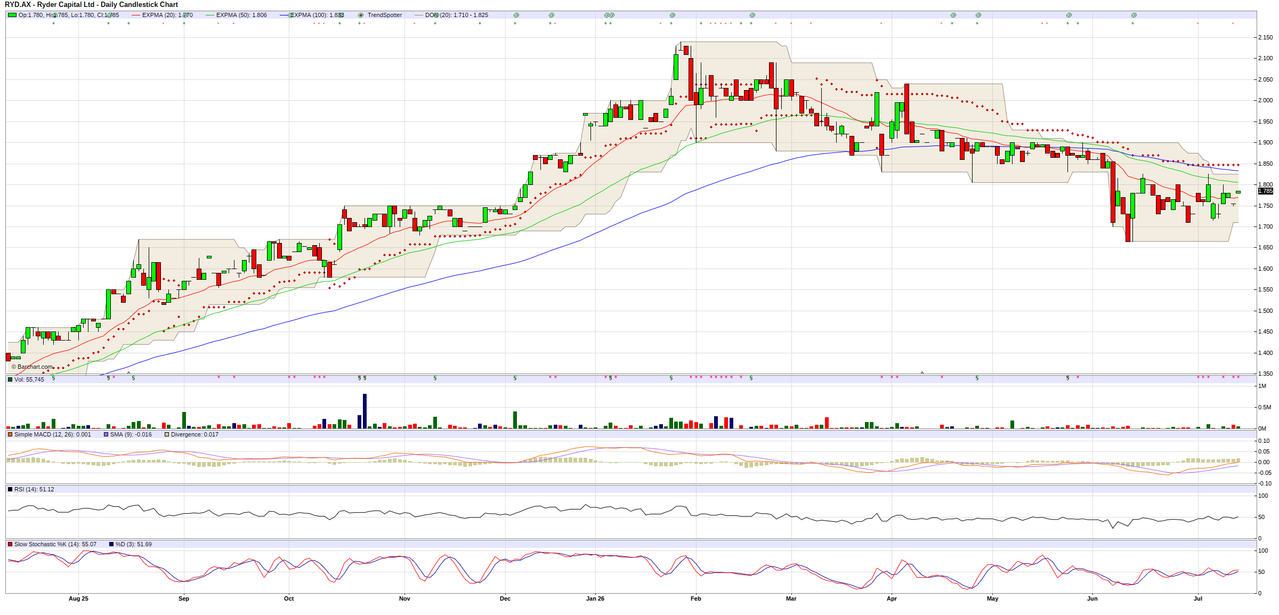Click the orange Simple MACD legend square
This screenshot has width=1279, height=615.
[9, 434]
